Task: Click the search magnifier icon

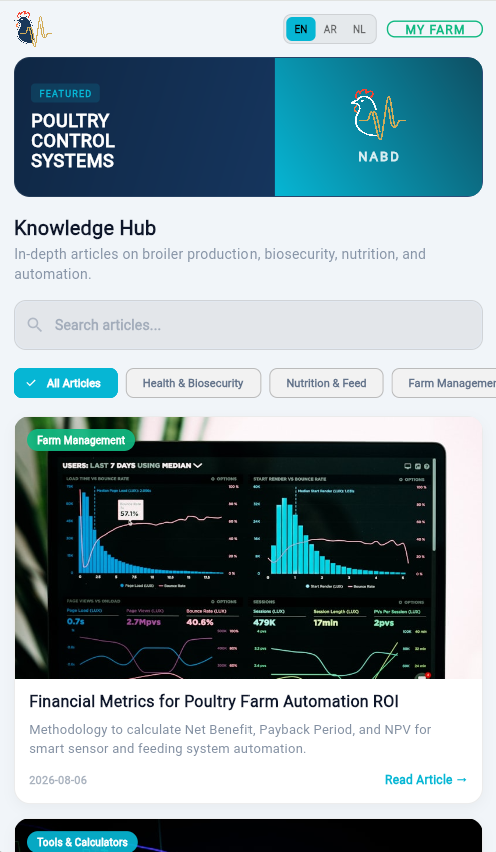Action: (34, 325)
